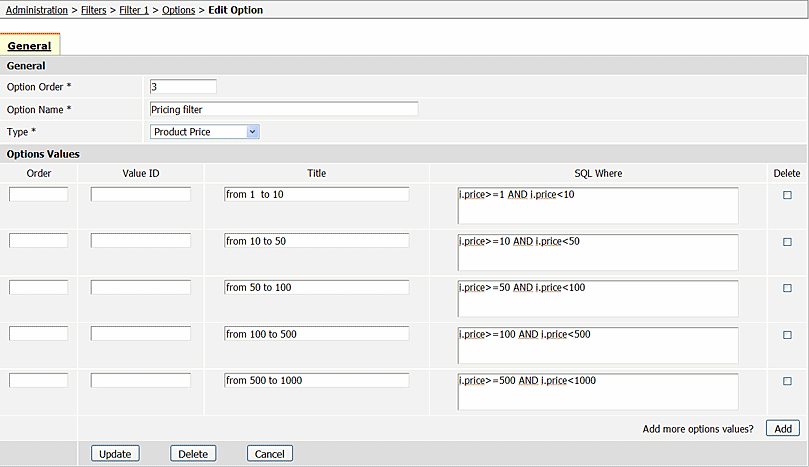Open the Type dropdown showing Product Price
Image resolution: width=809 pixels, height=467 pixels.
point(204,132)
